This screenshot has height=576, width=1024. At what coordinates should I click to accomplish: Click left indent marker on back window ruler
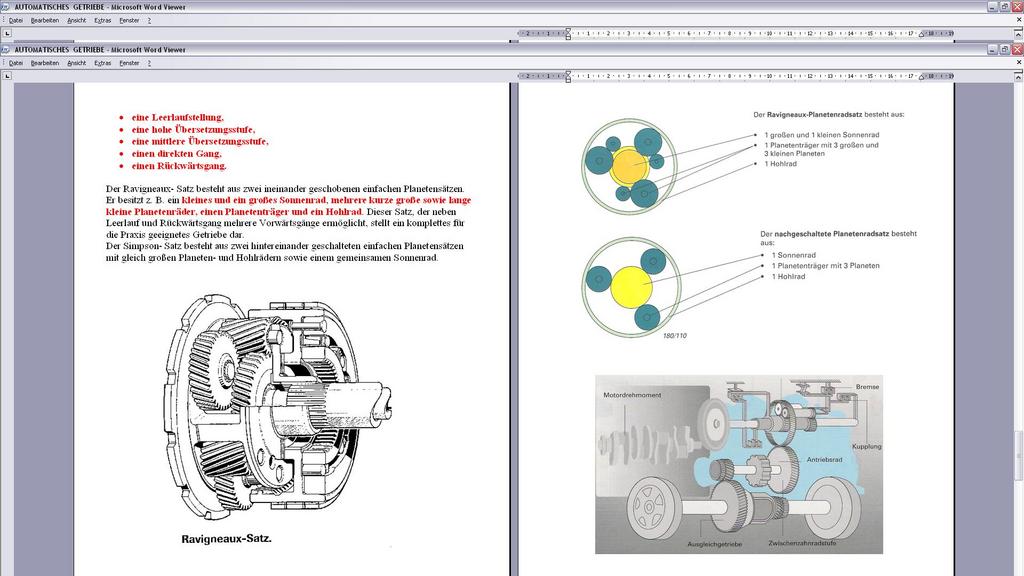coord(568,33)
